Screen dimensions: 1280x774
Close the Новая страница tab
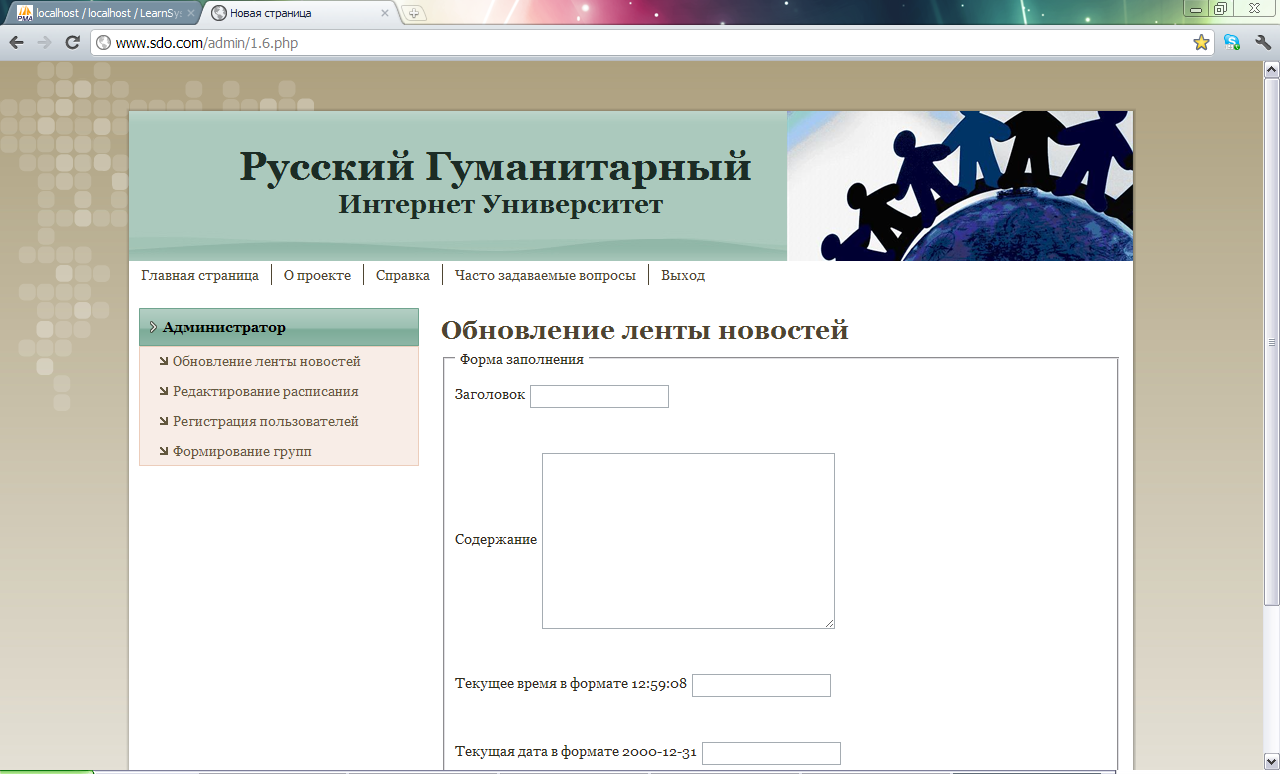[385, 13]
